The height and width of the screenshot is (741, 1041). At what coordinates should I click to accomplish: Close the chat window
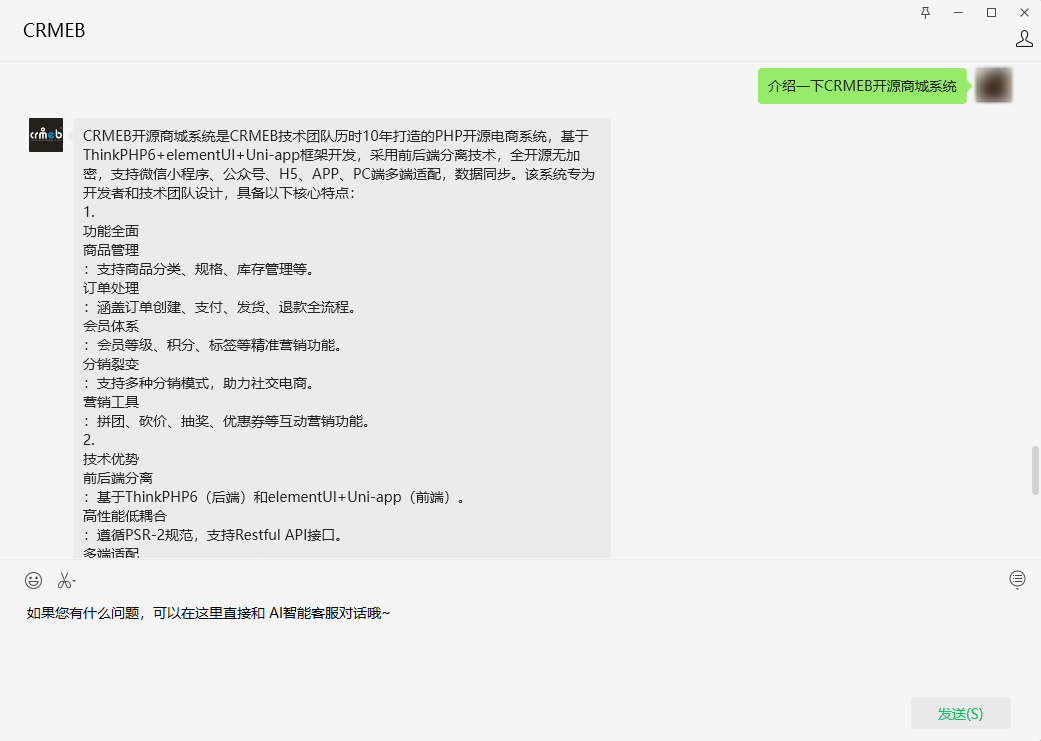(x=1024, y=13)
